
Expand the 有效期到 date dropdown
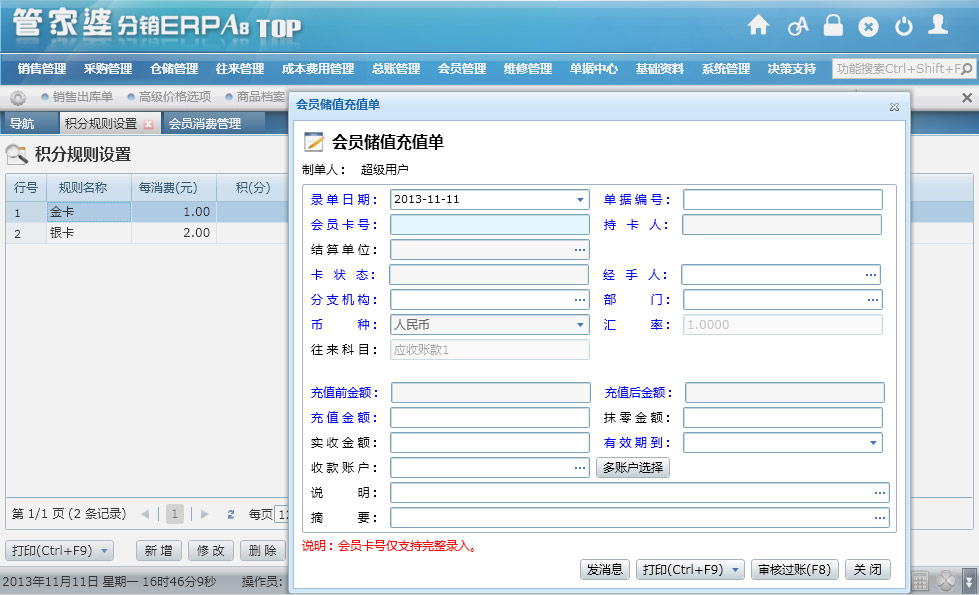coord(873,443)
